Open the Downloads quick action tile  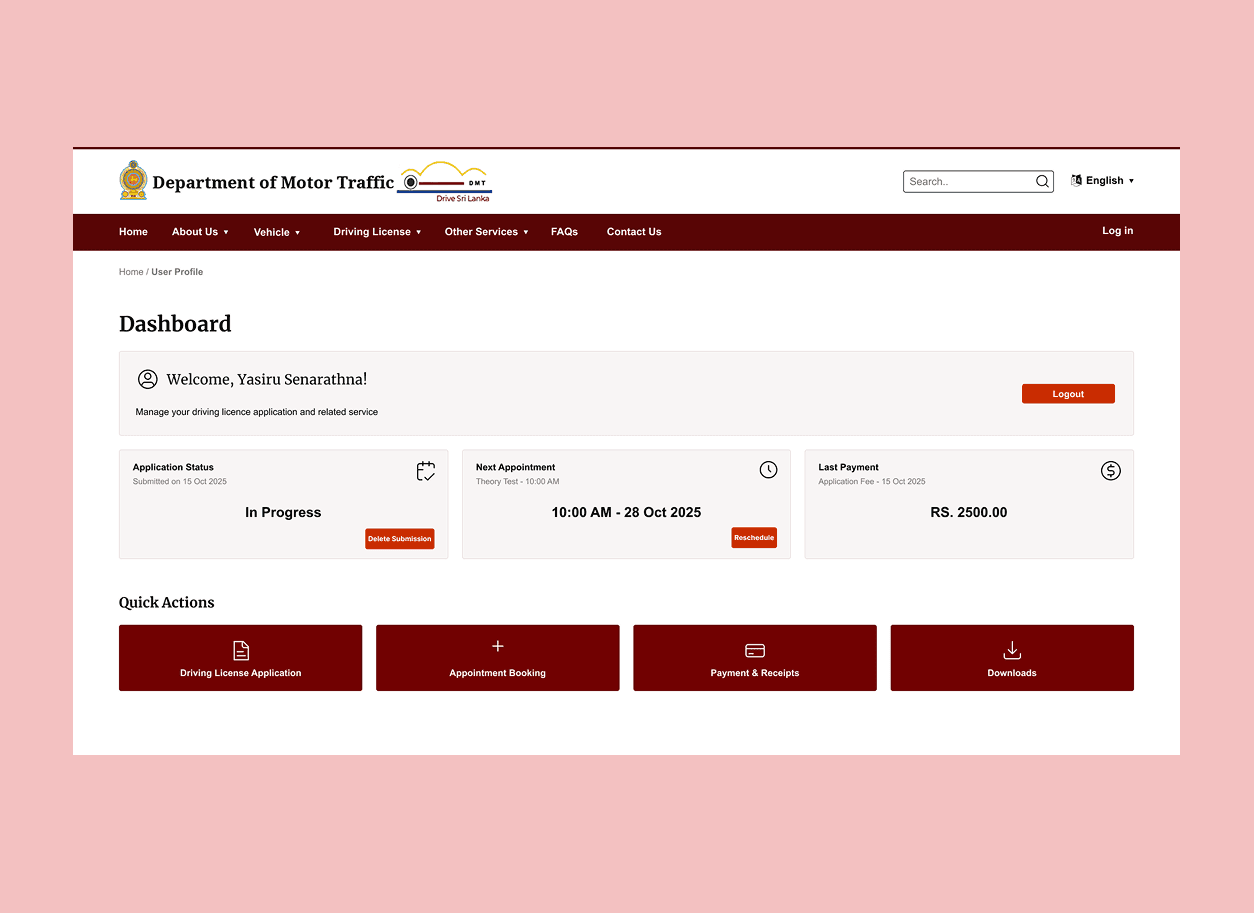pos(1011,658)
